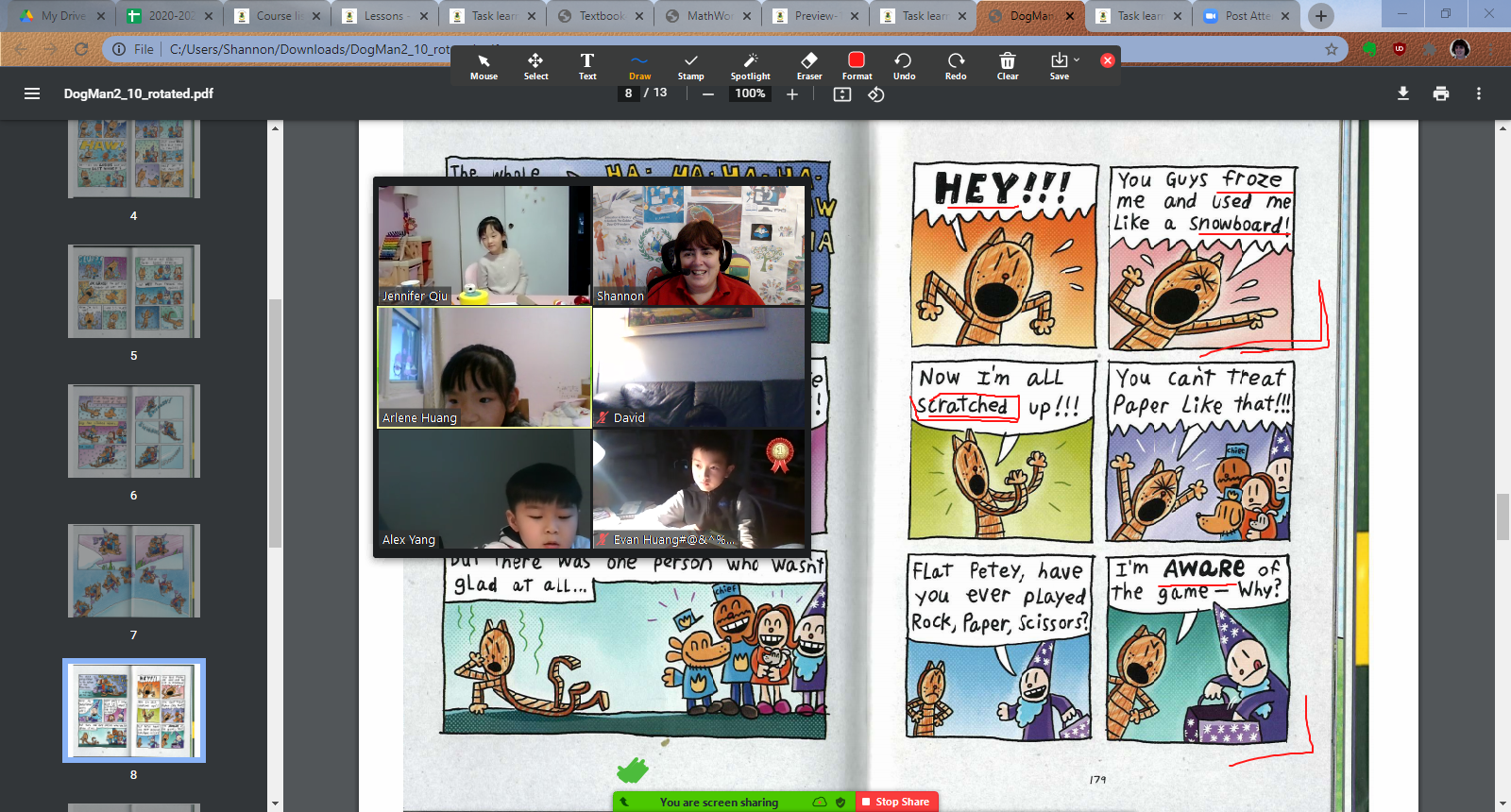Turn on the Spotlight tool
This screenshot has width=1511, height=812.
pos(750,66)
